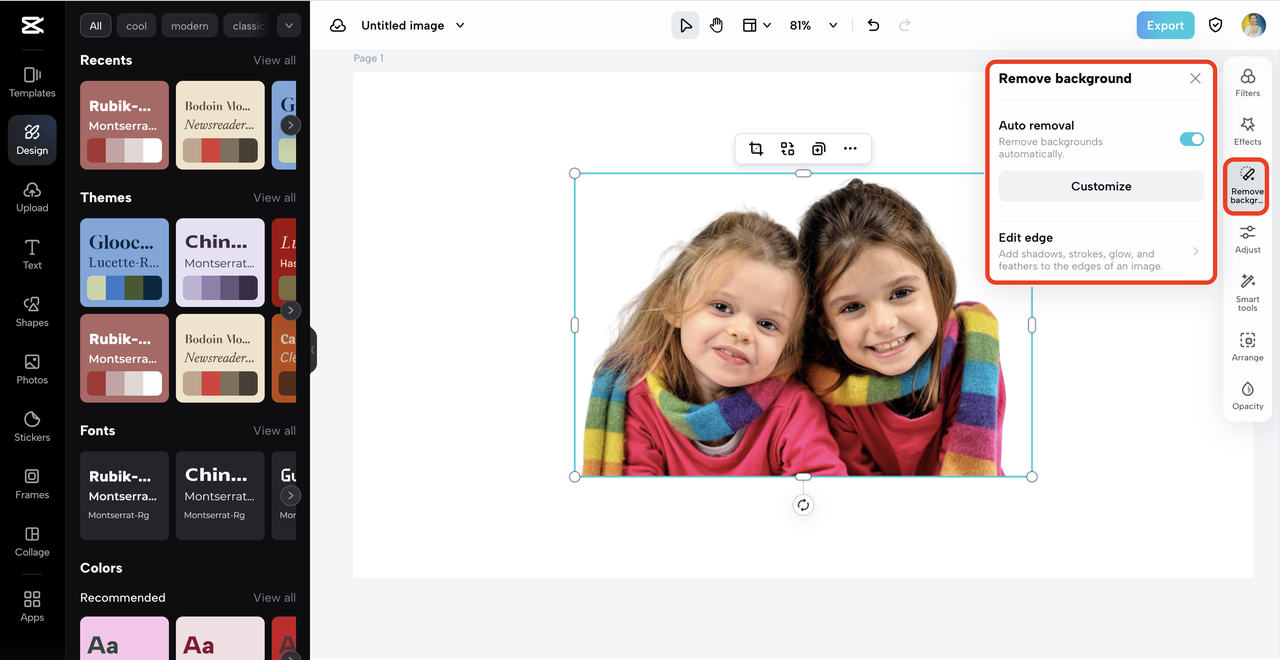This screenshot has width=1280, height=660.
Task: Expand the style tags chevron
Action: (x=288, y=26)
